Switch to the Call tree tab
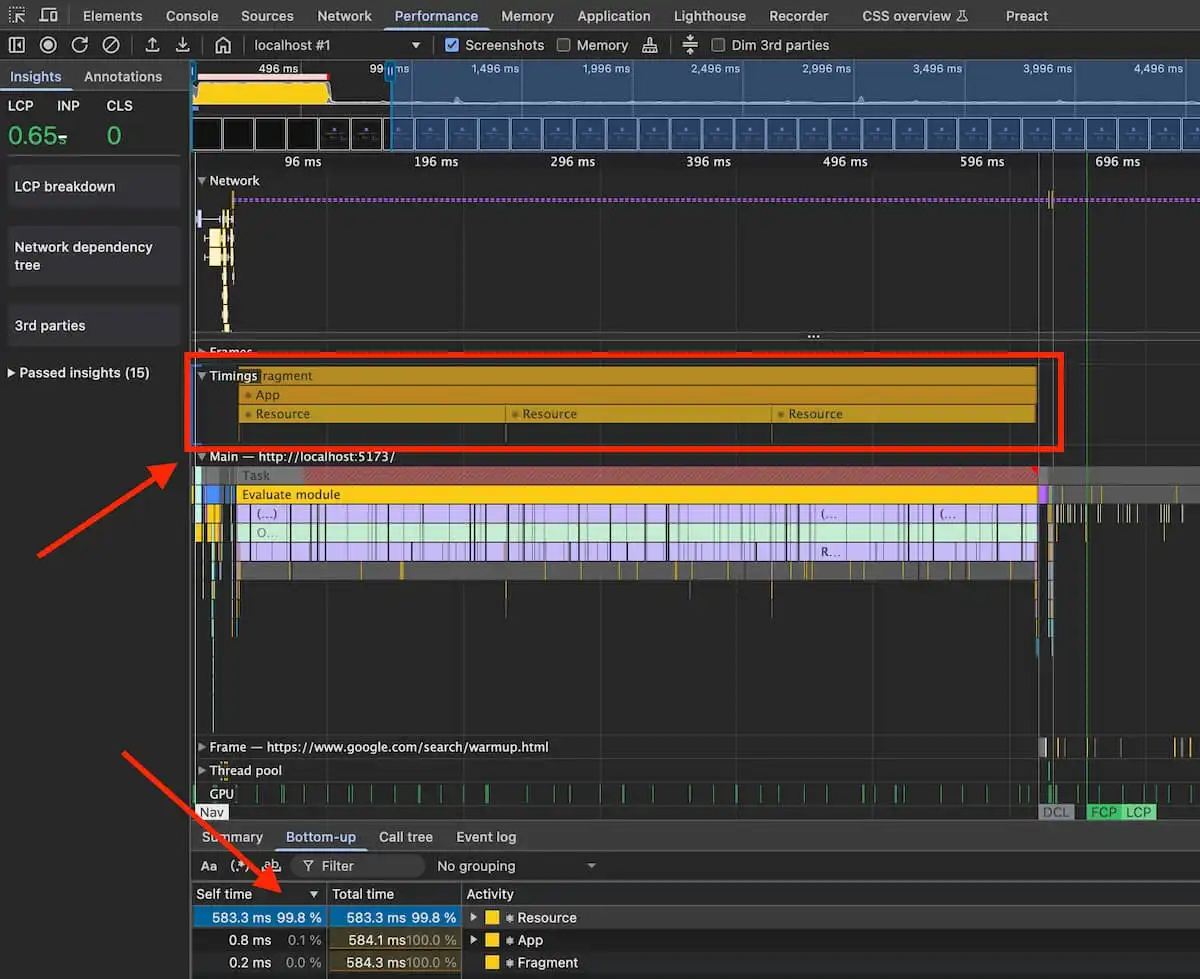 405,837
